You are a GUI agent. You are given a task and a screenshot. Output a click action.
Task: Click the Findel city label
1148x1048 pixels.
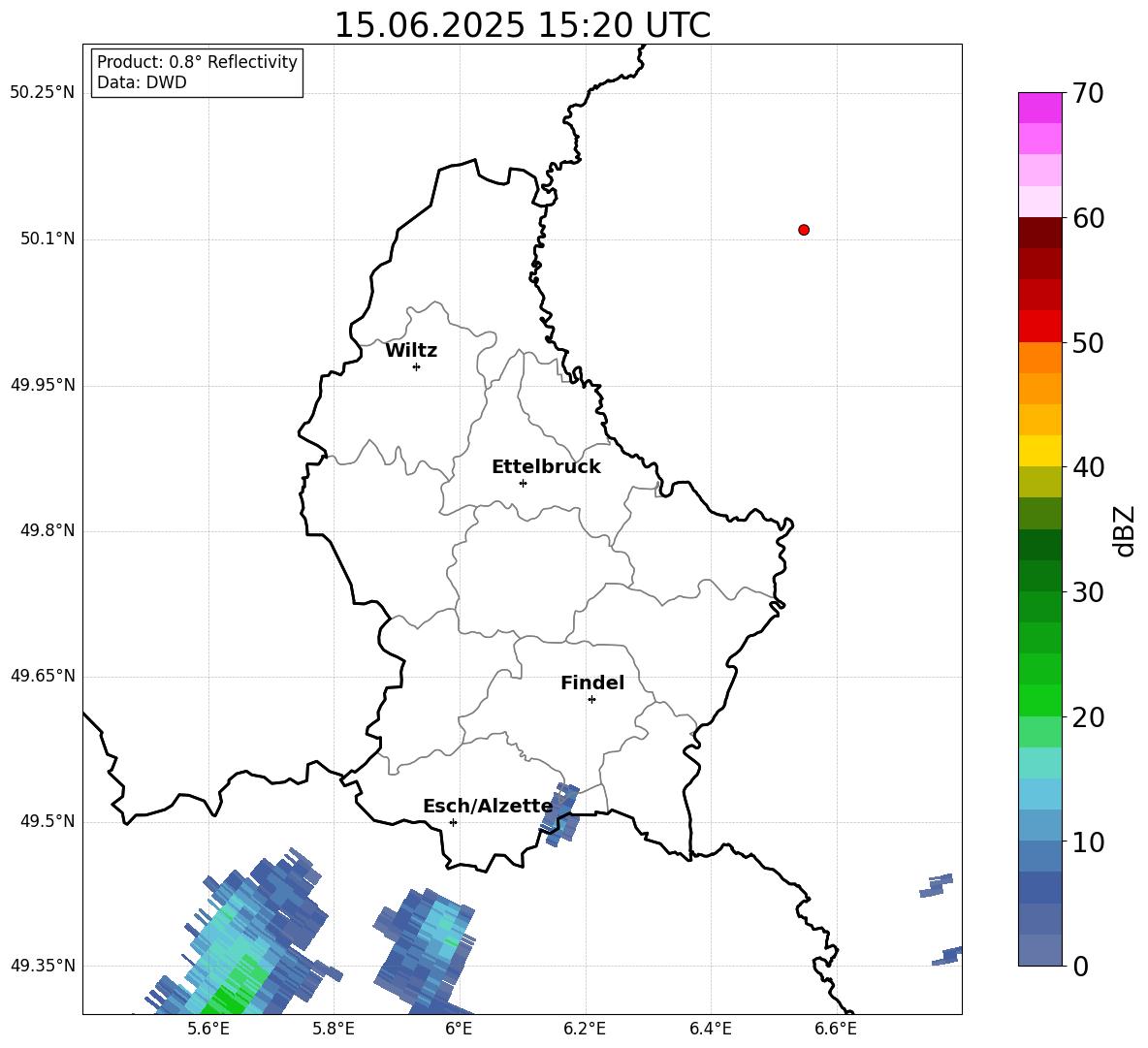592,683
